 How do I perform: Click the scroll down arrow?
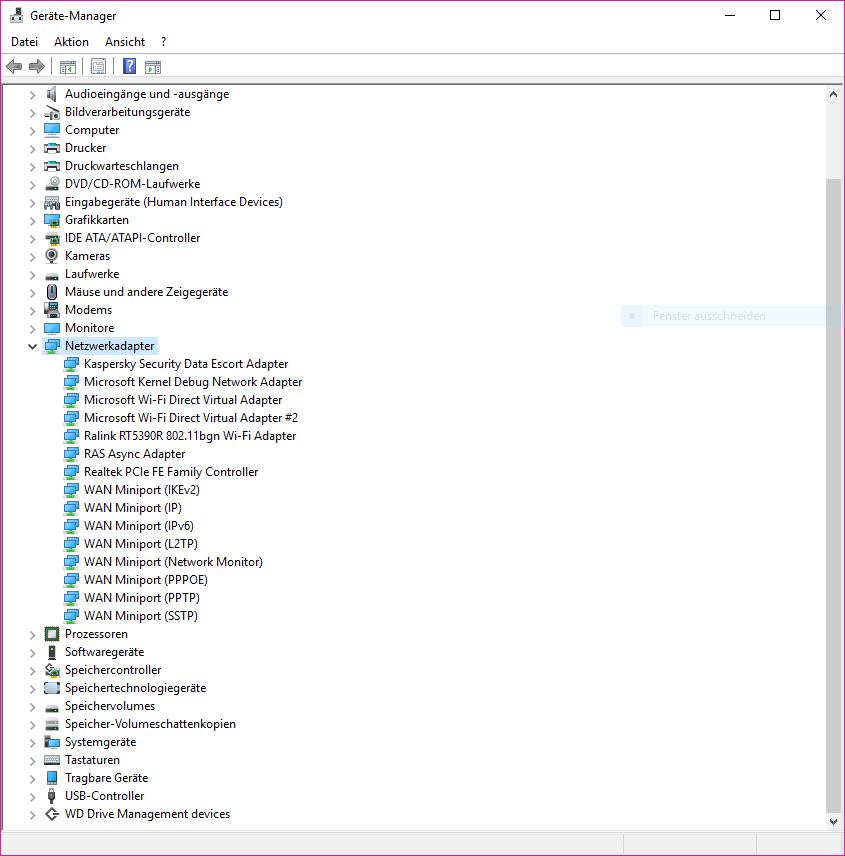(833, 822)
